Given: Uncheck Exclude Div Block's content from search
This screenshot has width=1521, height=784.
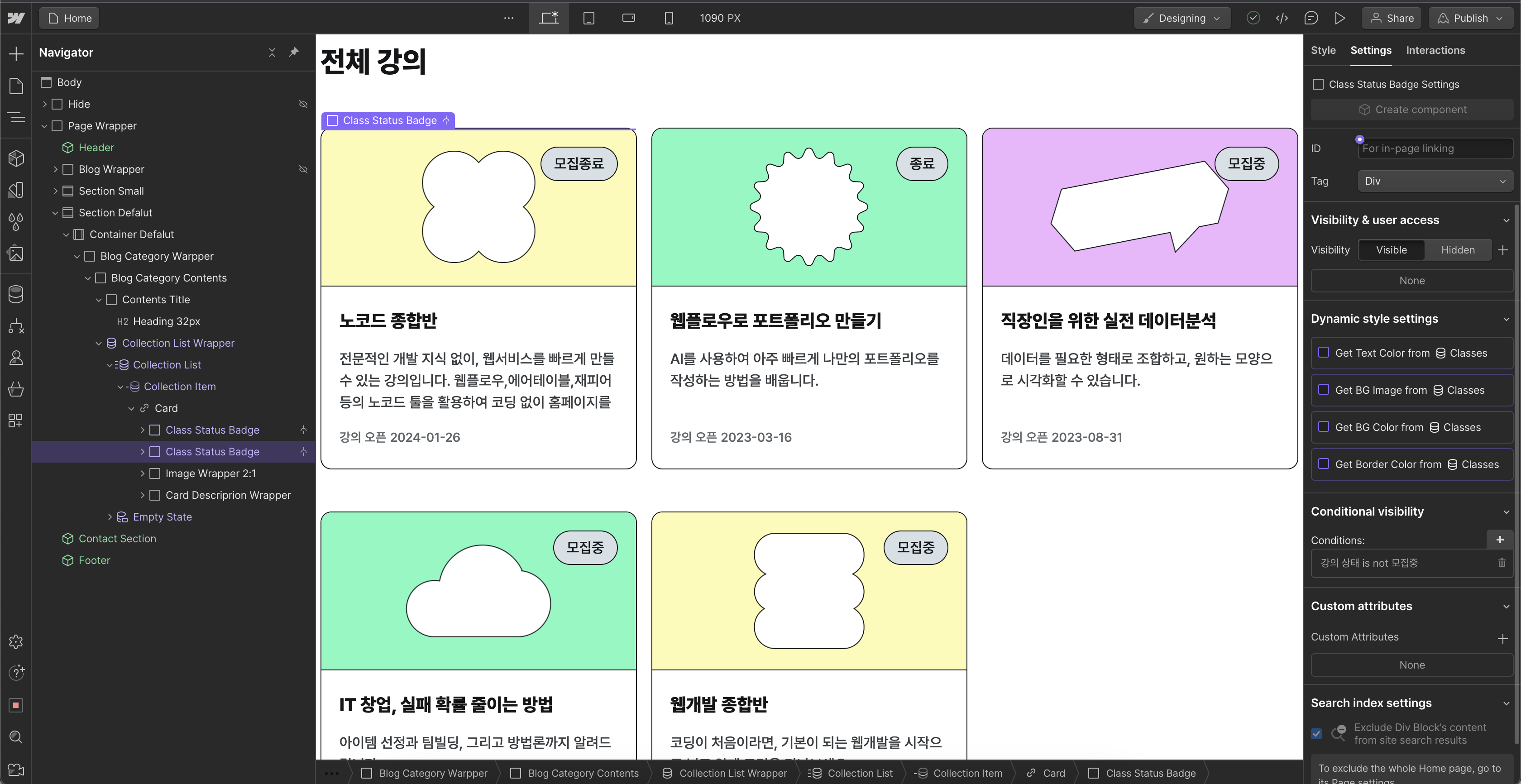Looking at the screenshot, I should pyautogui.click(x=1317, y=734).
